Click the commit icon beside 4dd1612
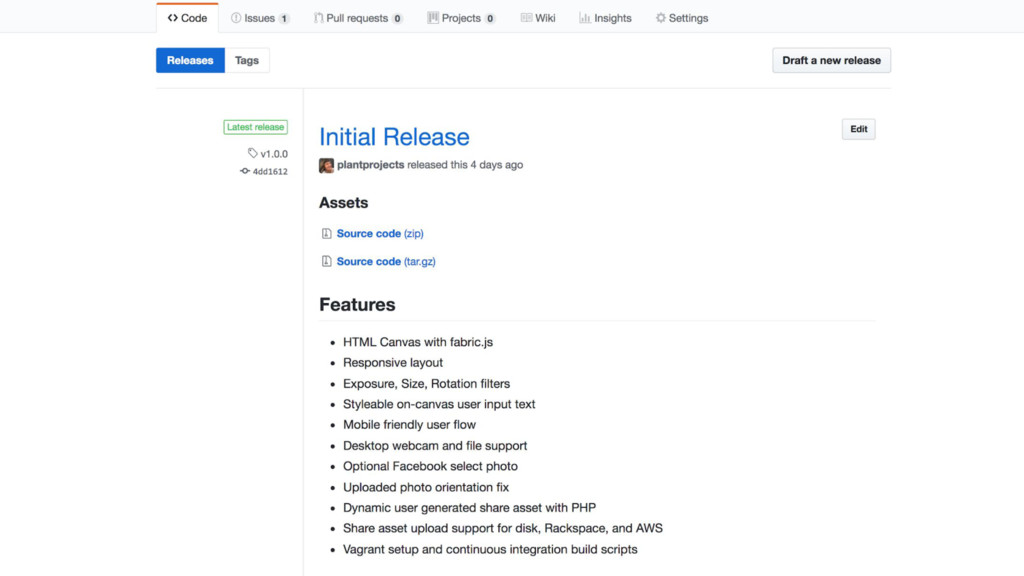This screenshot has height=576, width=1024. point(245,171)
